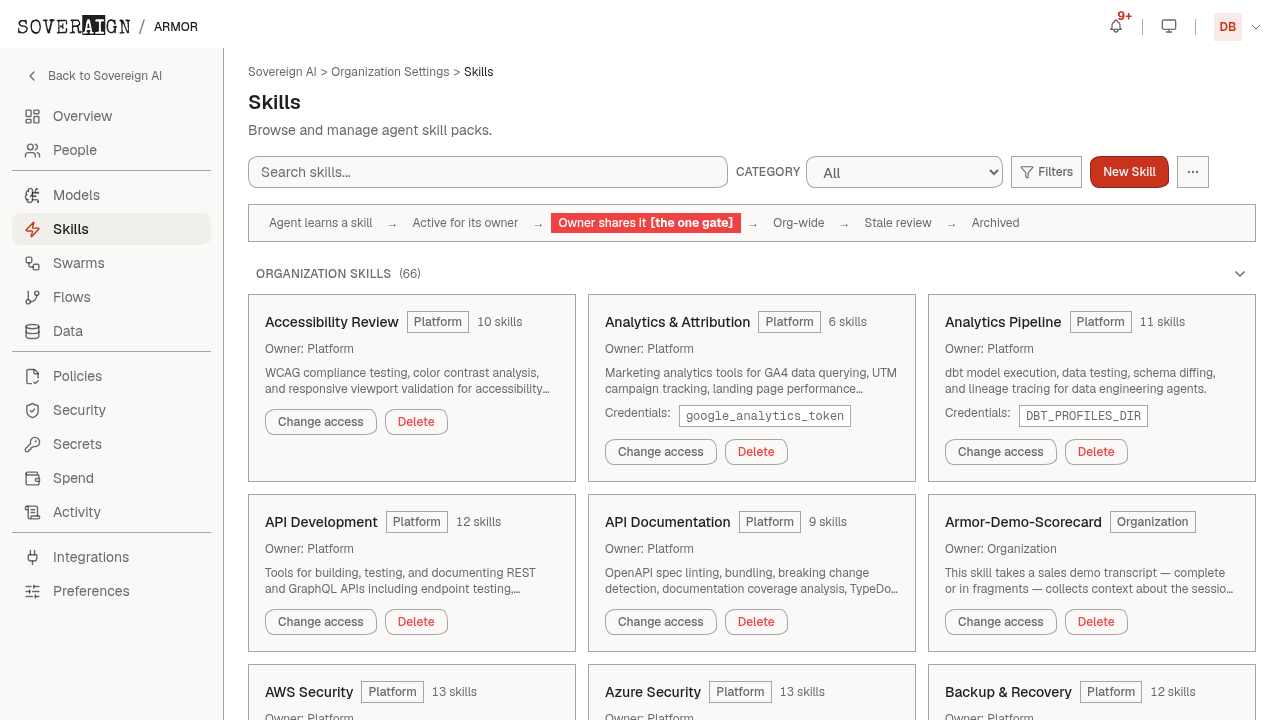1280x720 pixels.
Task: Click the DBT_PROFILES_DIR credential
Action: tap(1083, 416)
